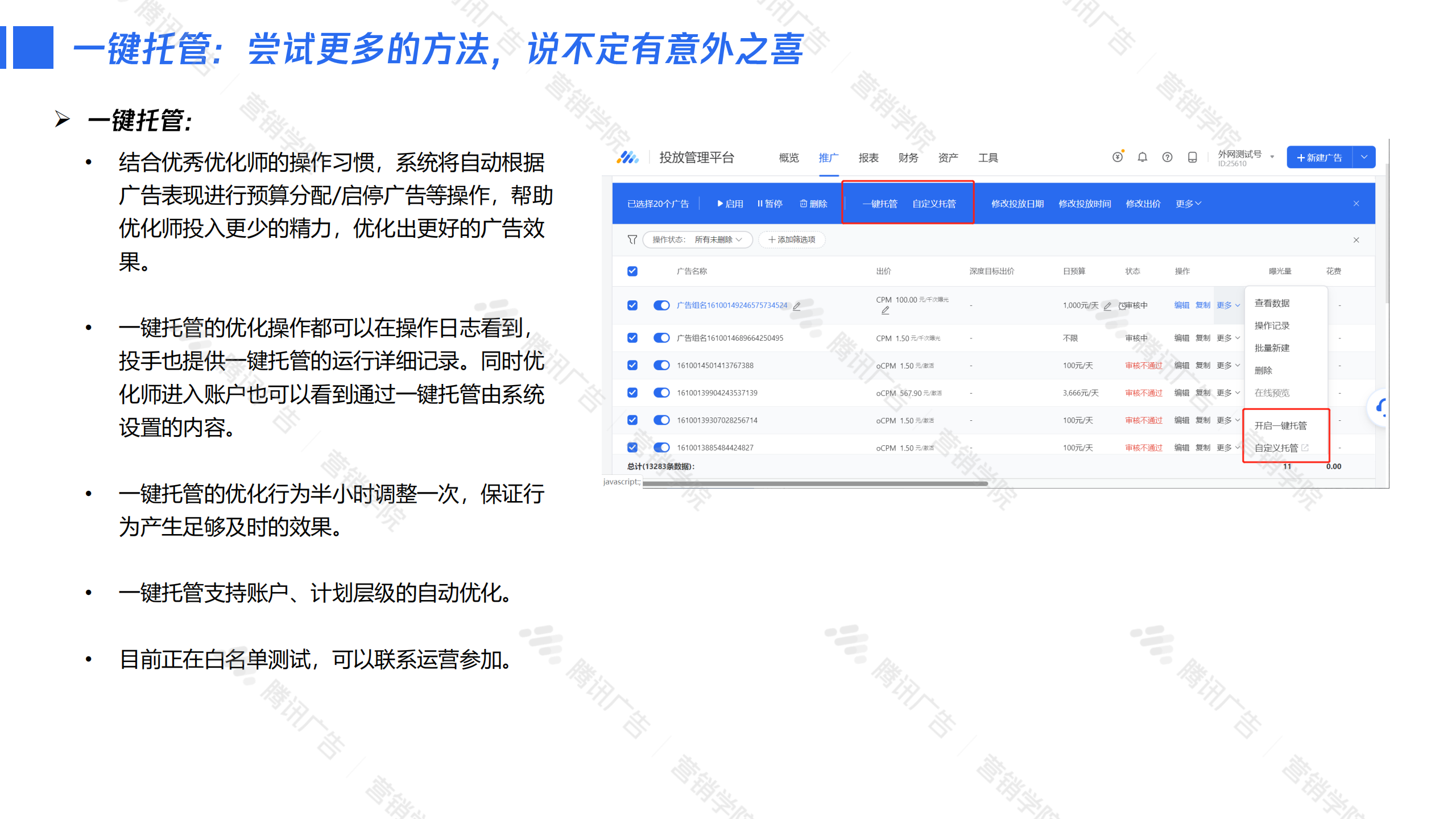Uncheck checkbox for 广告组名1610014689664250495
This screenshot has height=819, width=1456.
632,338
